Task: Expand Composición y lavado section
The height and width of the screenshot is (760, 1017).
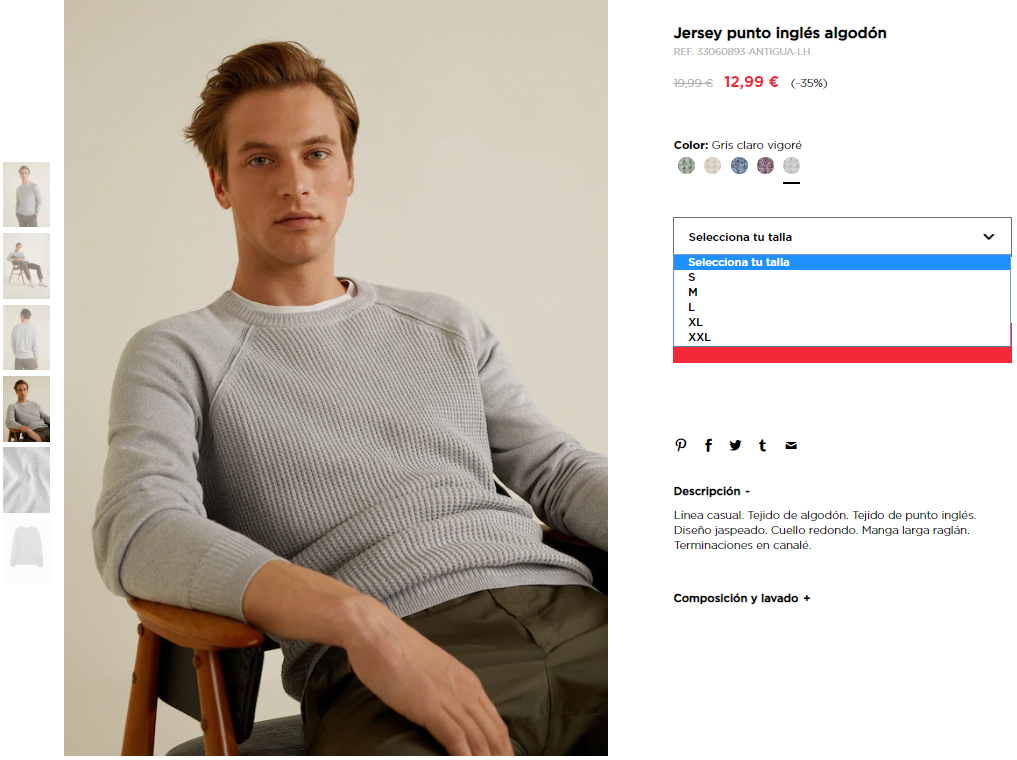Action: coord(742,599)
